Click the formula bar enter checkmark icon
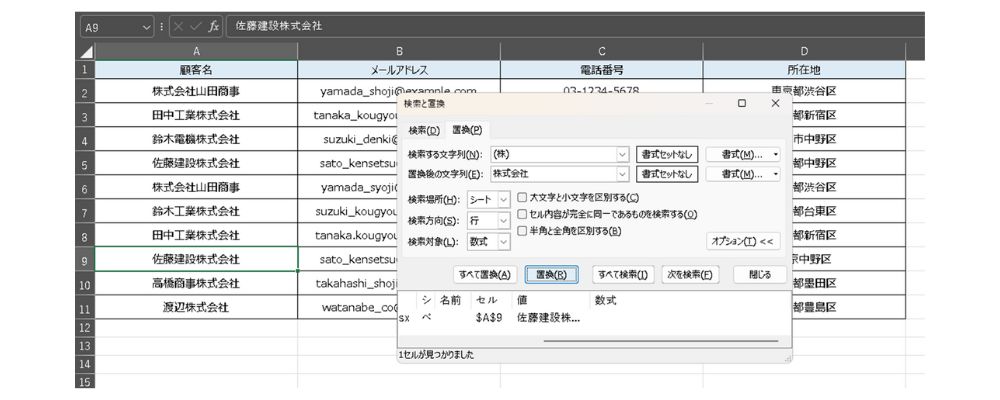Image resolution: width=1000 pixels, height=400 pixels. [x=197, y=25]
